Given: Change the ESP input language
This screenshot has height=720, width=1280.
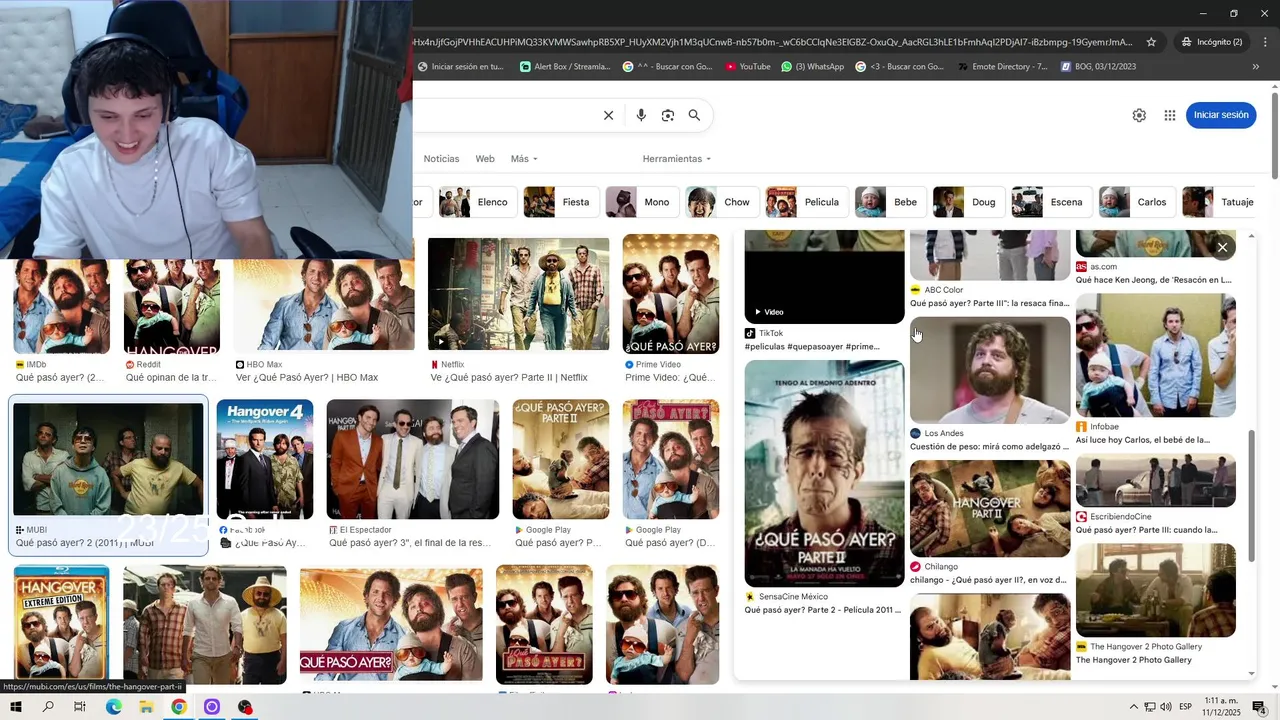Looking at the screenshot, I should 1187,707.
